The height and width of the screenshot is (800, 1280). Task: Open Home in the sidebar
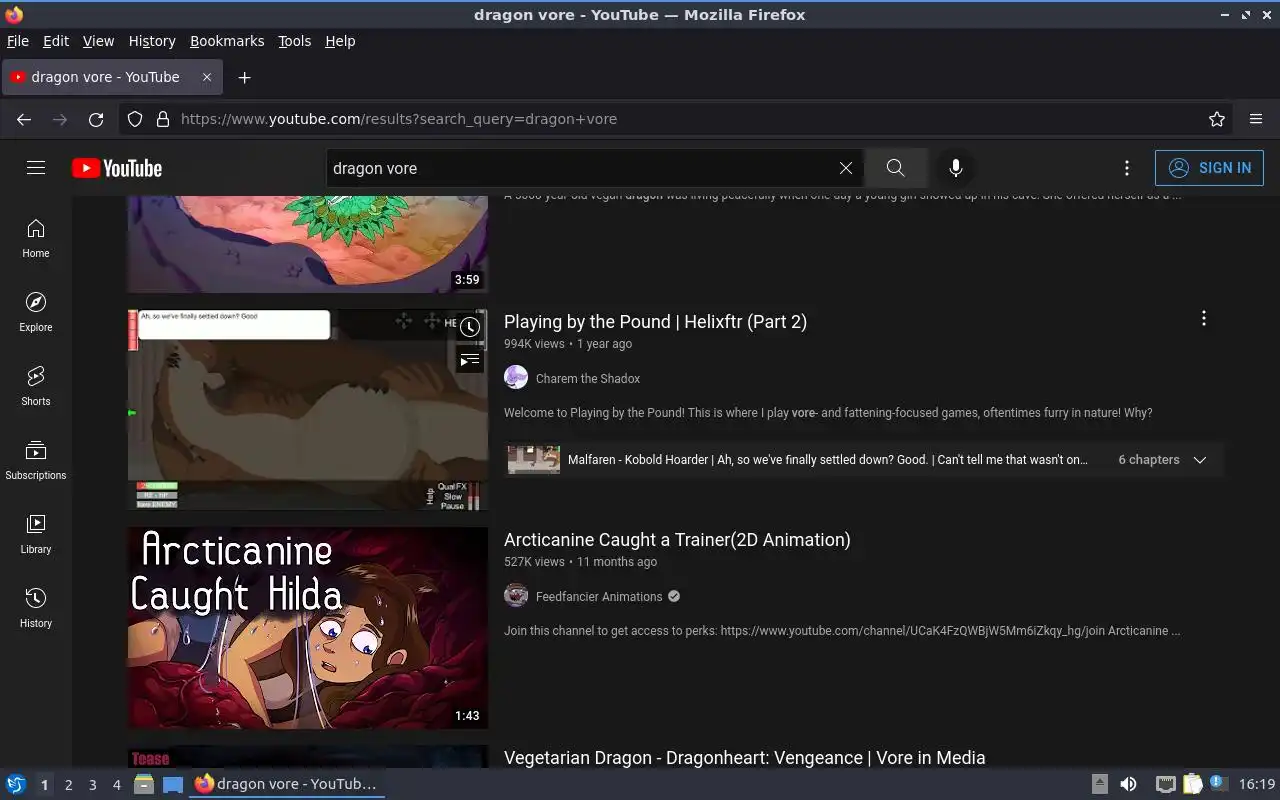pos(36,239)
